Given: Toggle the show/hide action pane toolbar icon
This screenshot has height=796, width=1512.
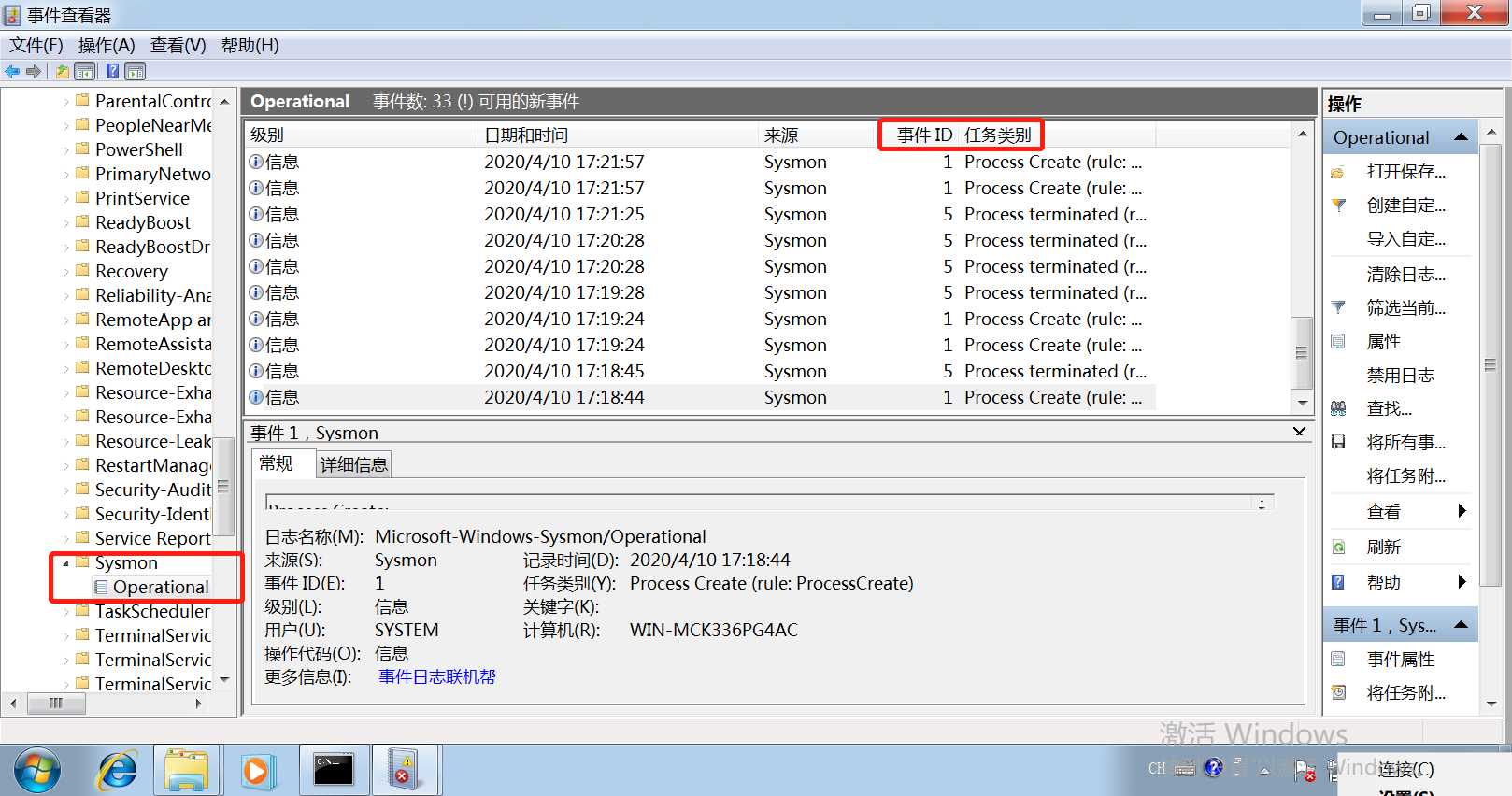Looking at the screenshot, I should click(136, 71).
